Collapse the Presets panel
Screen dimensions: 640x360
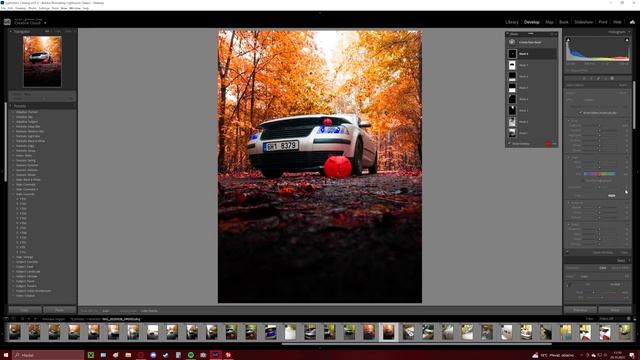coord(11,106)
